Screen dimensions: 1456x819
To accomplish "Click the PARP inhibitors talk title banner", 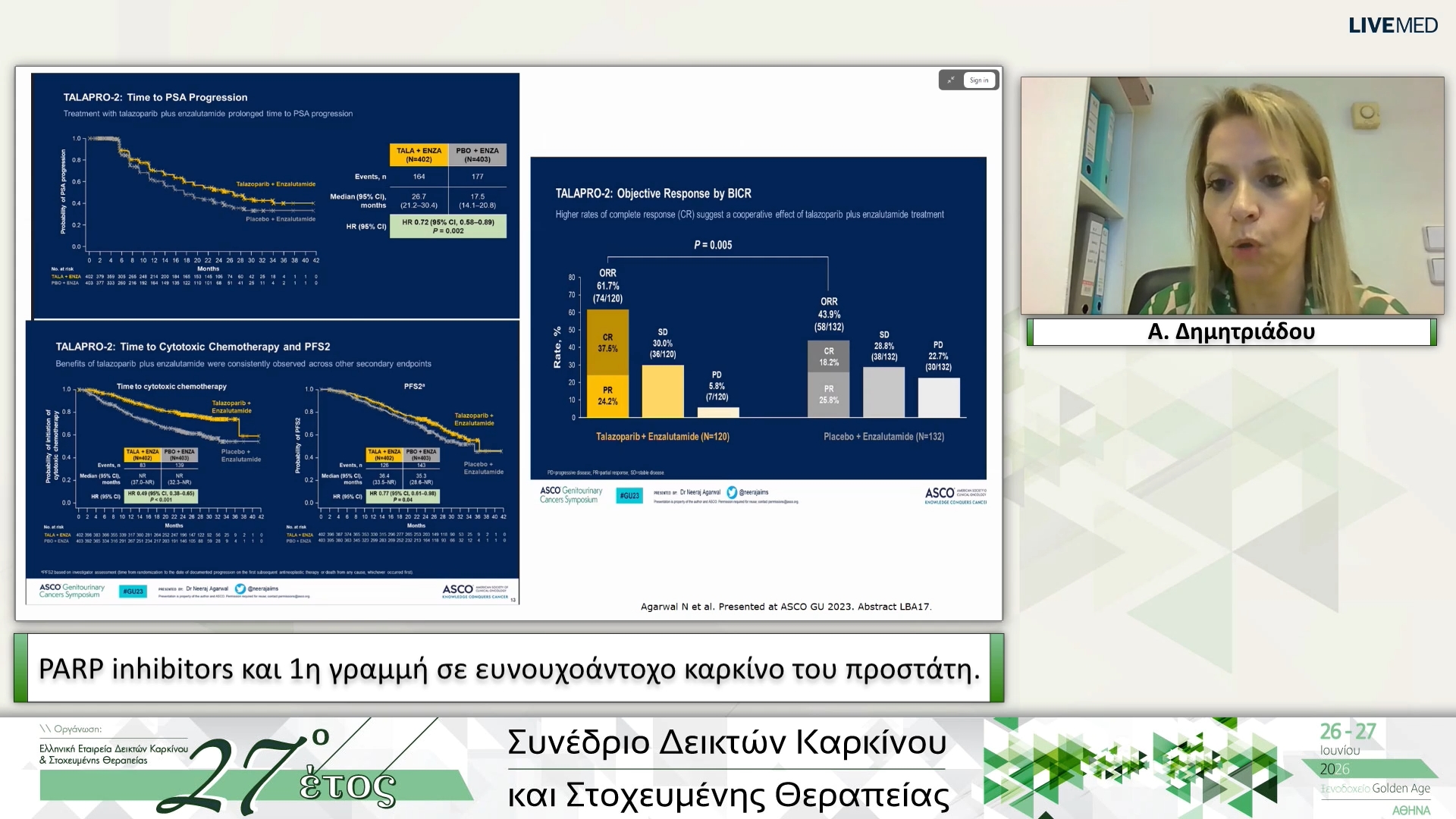I will click(509, 668).
